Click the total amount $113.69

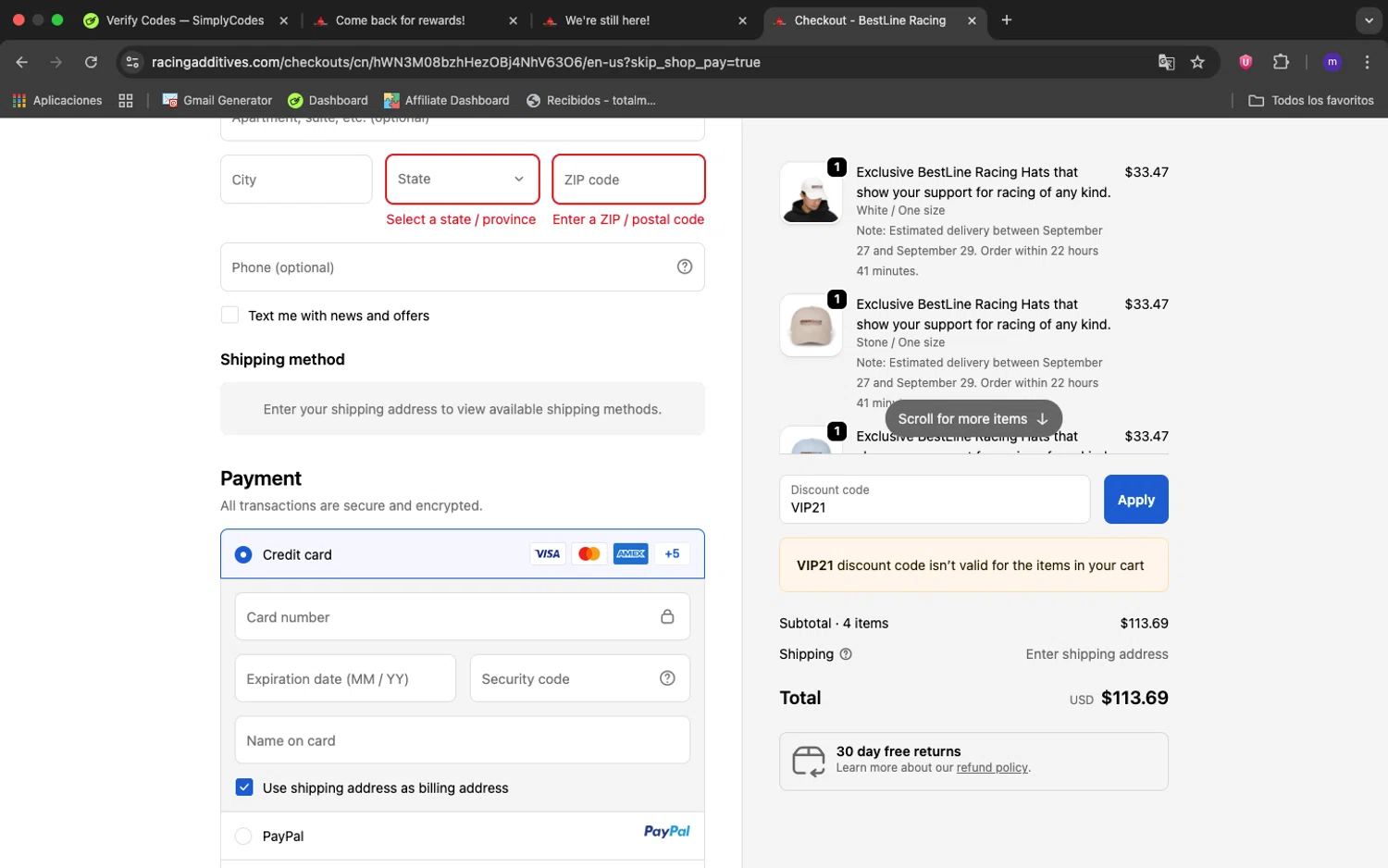pos(1134,698)
